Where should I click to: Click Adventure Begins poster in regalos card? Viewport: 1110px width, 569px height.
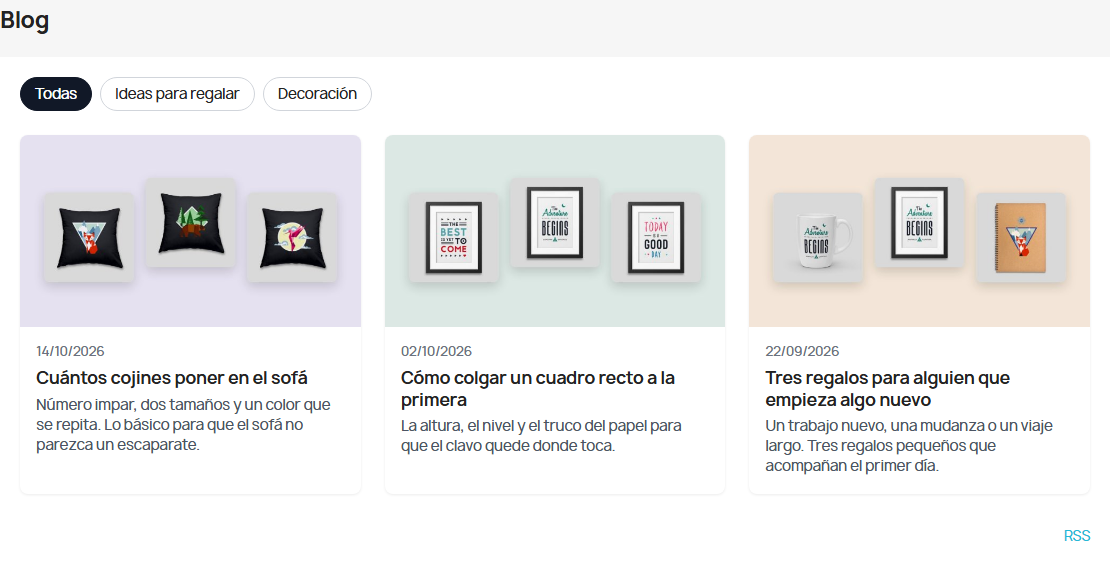(x=920, y=222)
